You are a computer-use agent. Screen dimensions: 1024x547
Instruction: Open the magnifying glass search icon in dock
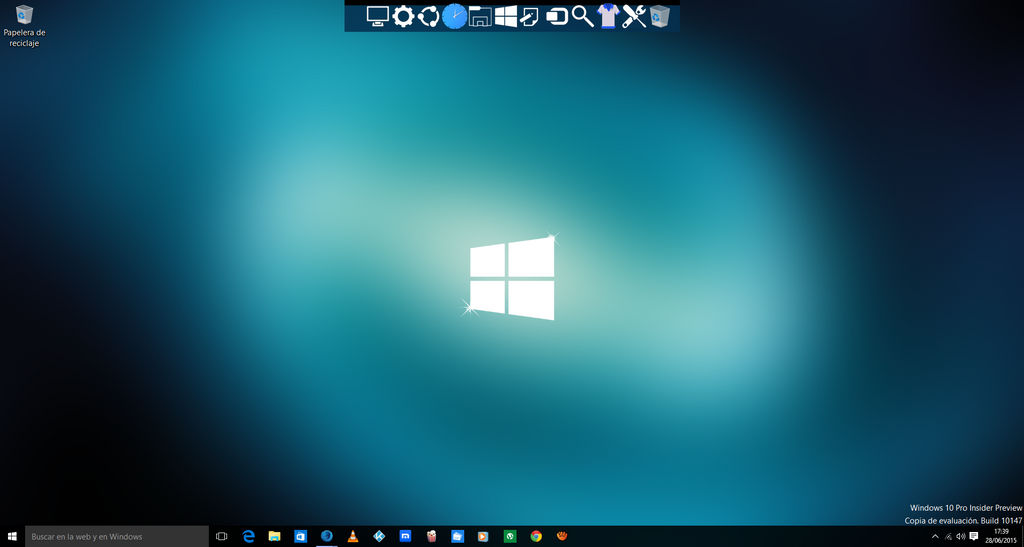(583, 16)
